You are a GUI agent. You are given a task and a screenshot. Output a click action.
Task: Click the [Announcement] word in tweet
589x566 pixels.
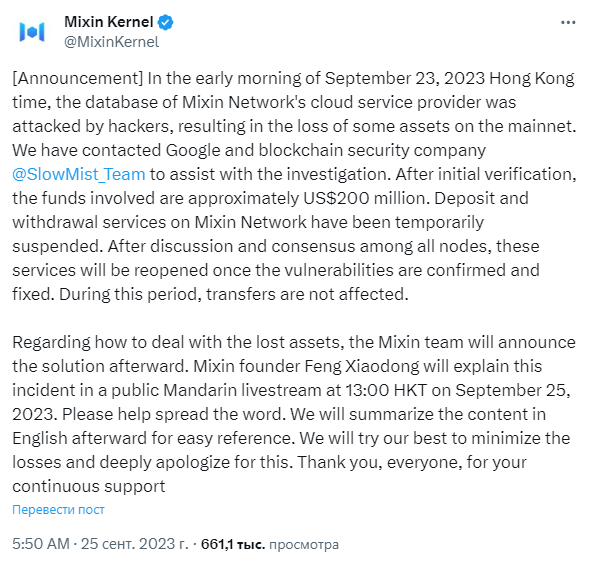pos(77,78)
